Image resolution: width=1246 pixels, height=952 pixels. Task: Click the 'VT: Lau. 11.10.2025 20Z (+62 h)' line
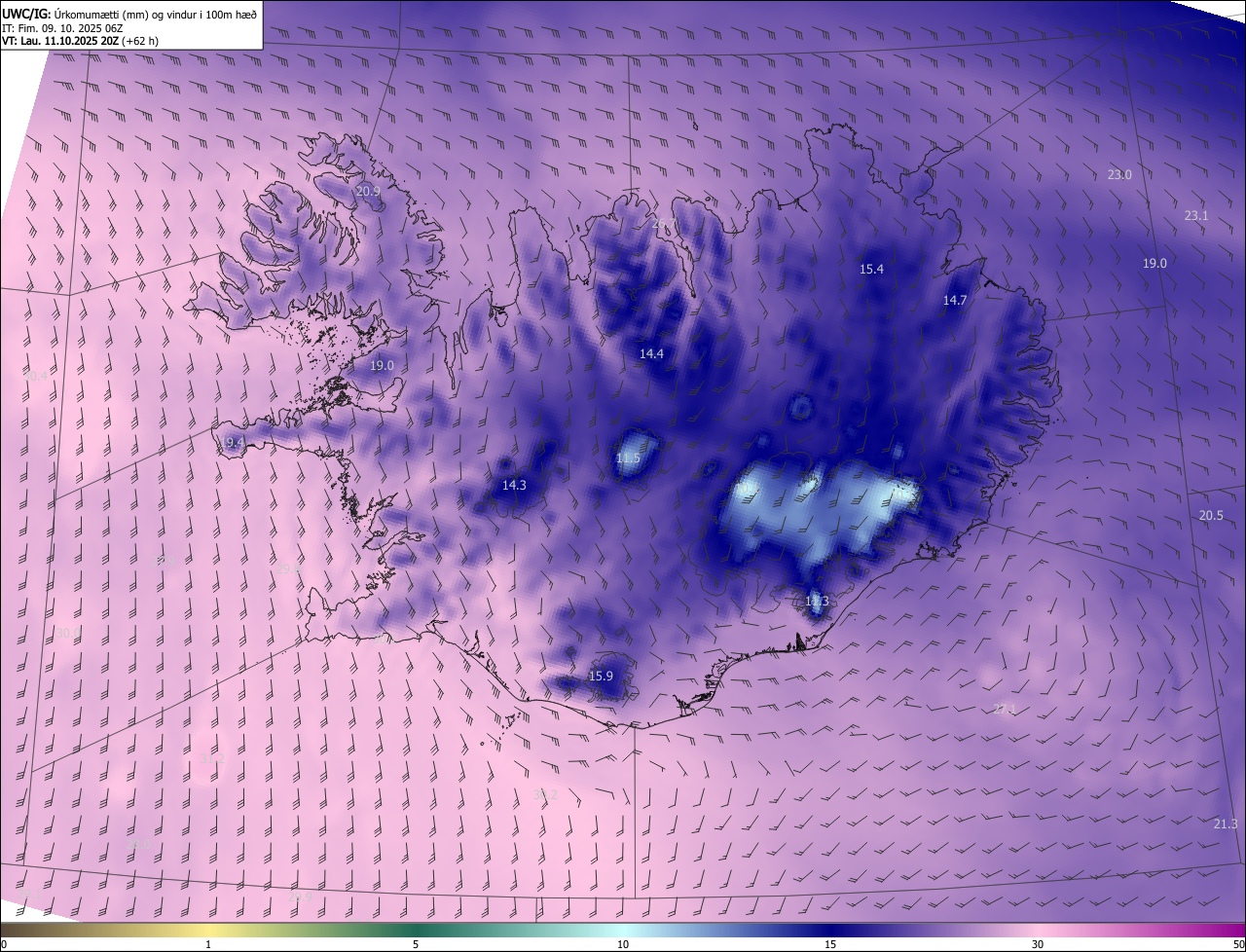80,42
